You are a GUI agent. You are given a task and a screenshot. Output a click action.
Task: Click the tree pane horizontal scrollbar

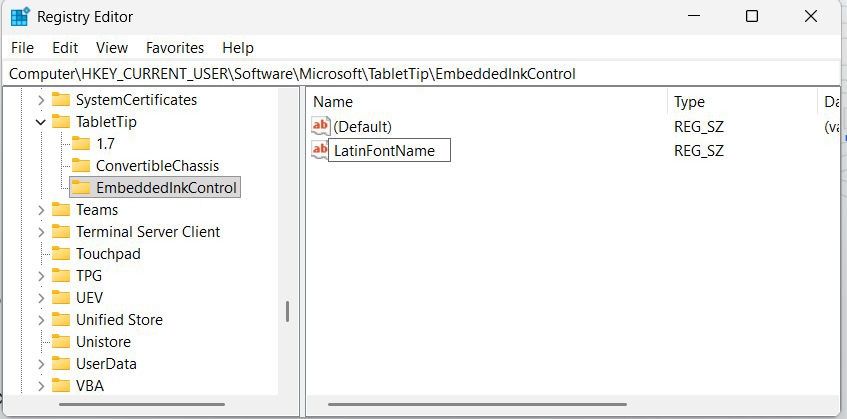(142, 404)
